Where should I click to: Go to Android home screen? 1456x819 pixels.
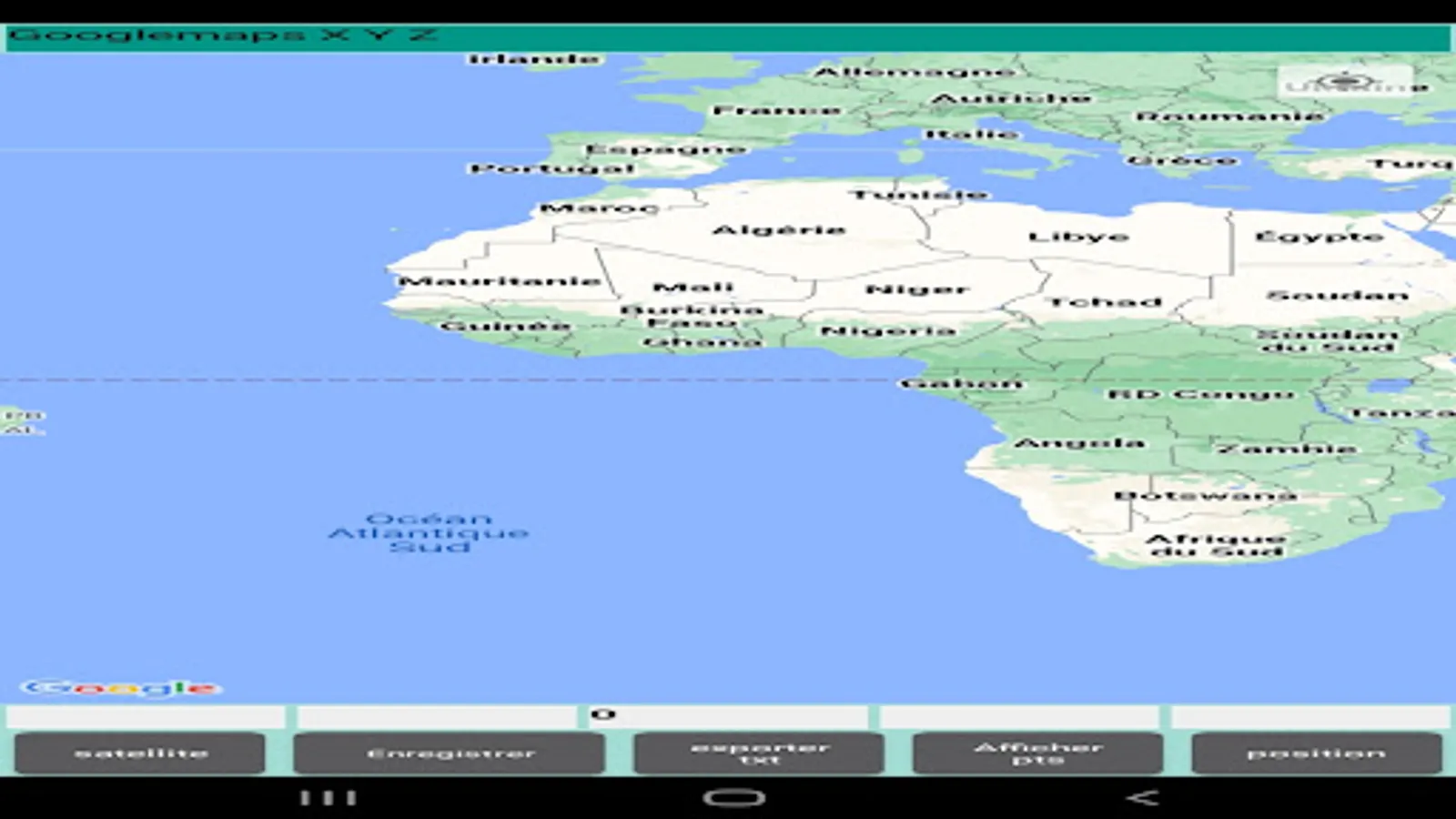pos(733,798)
